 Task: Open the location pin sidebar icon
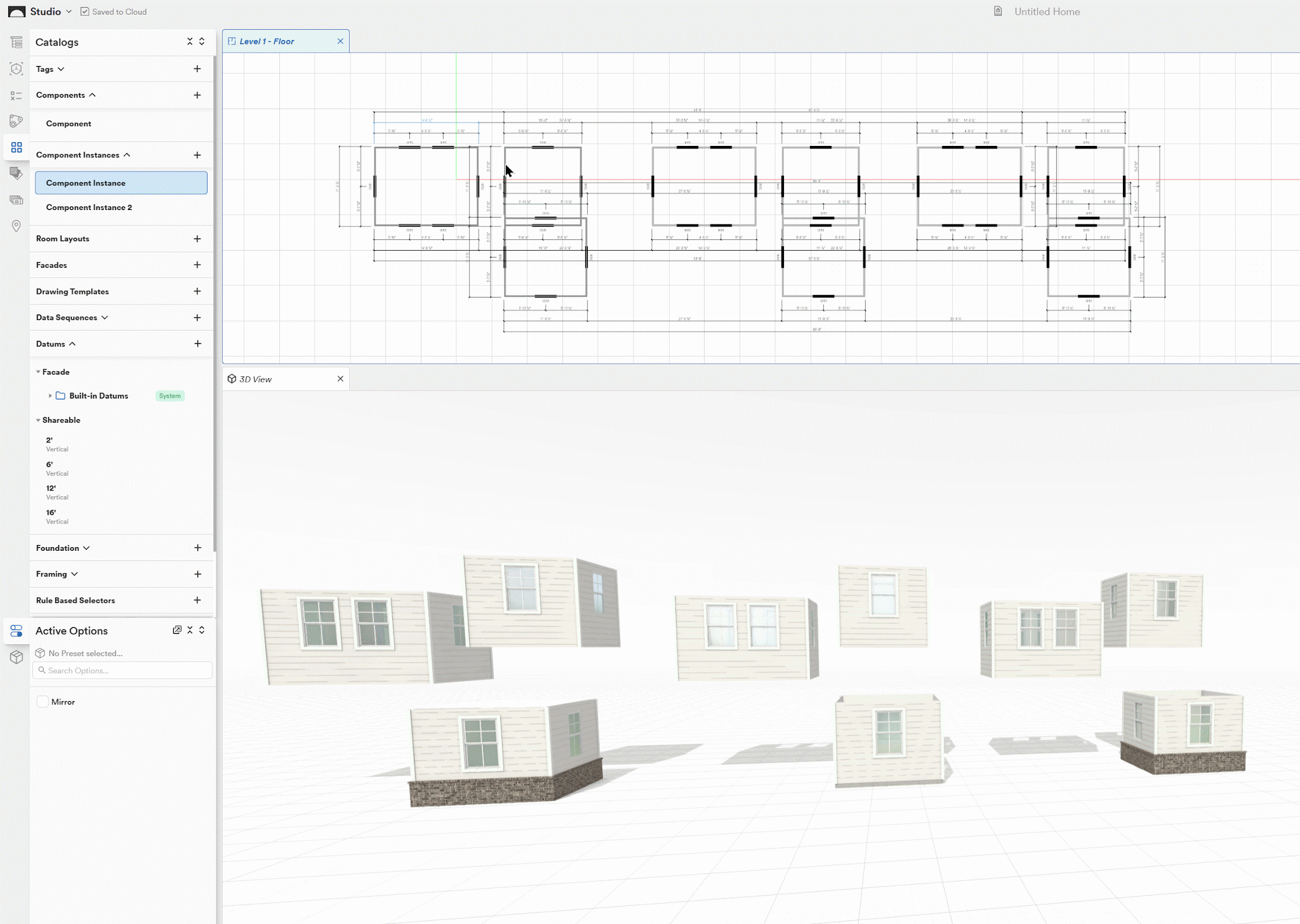pos(17,226)
